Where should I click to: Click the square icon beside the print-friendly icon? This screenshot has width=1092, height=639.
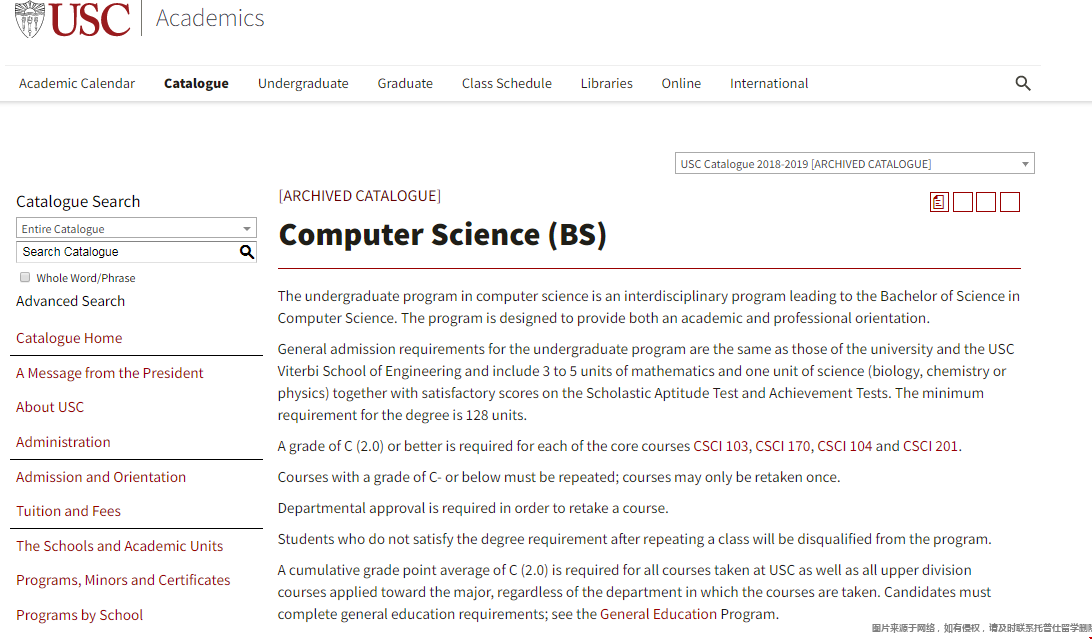[962, 201]
